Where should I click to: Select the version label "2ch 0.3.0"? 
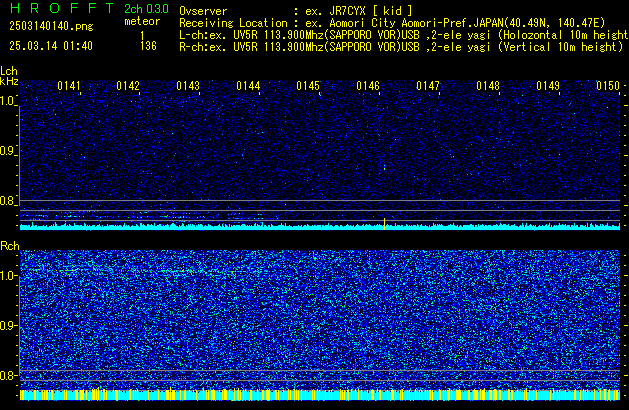pyautogui.click(x=146, y=9)
